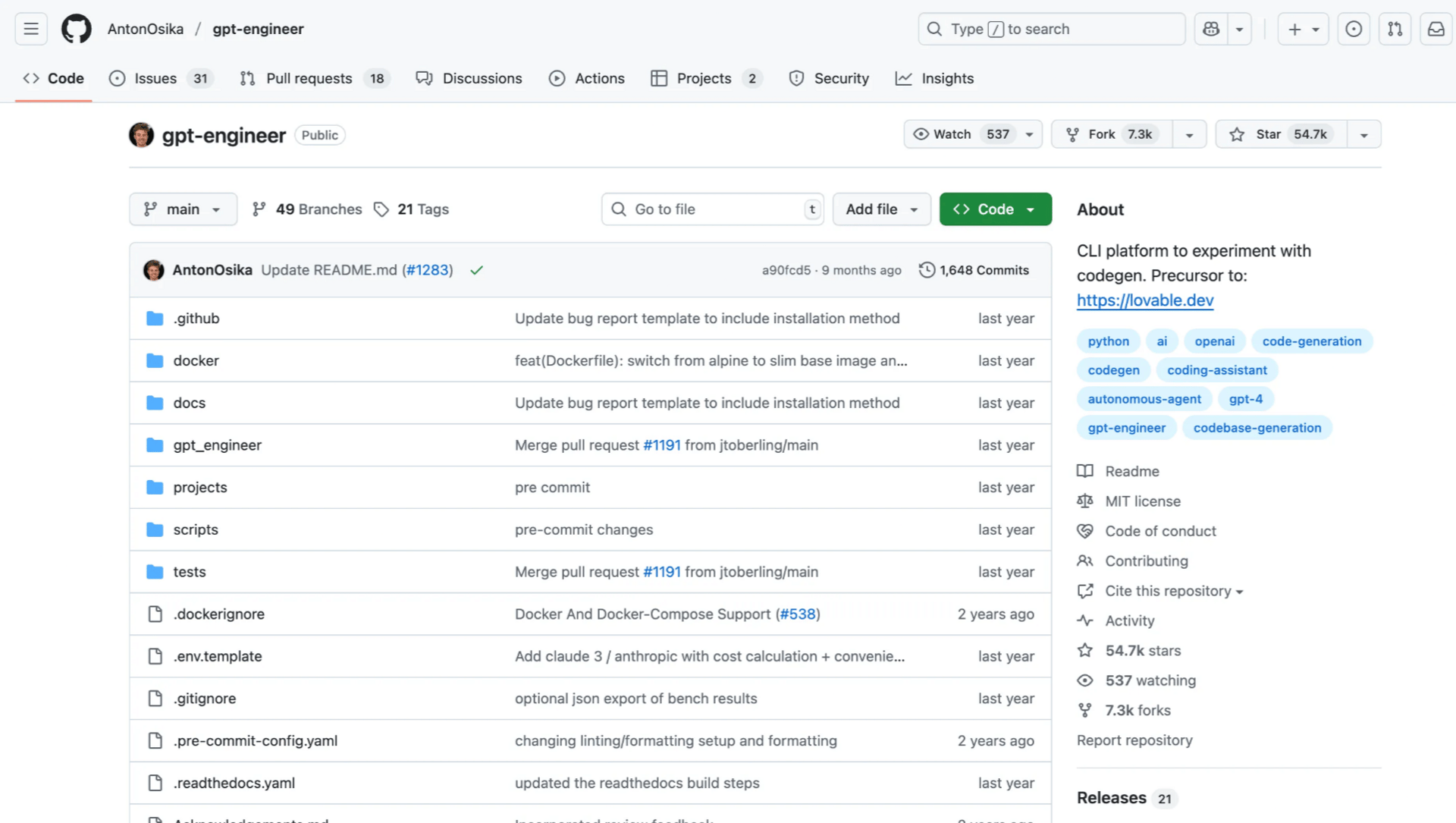Open the hamburger navigation menu
The width and height of the screenshot is (1456, 823).
point(31,29)
